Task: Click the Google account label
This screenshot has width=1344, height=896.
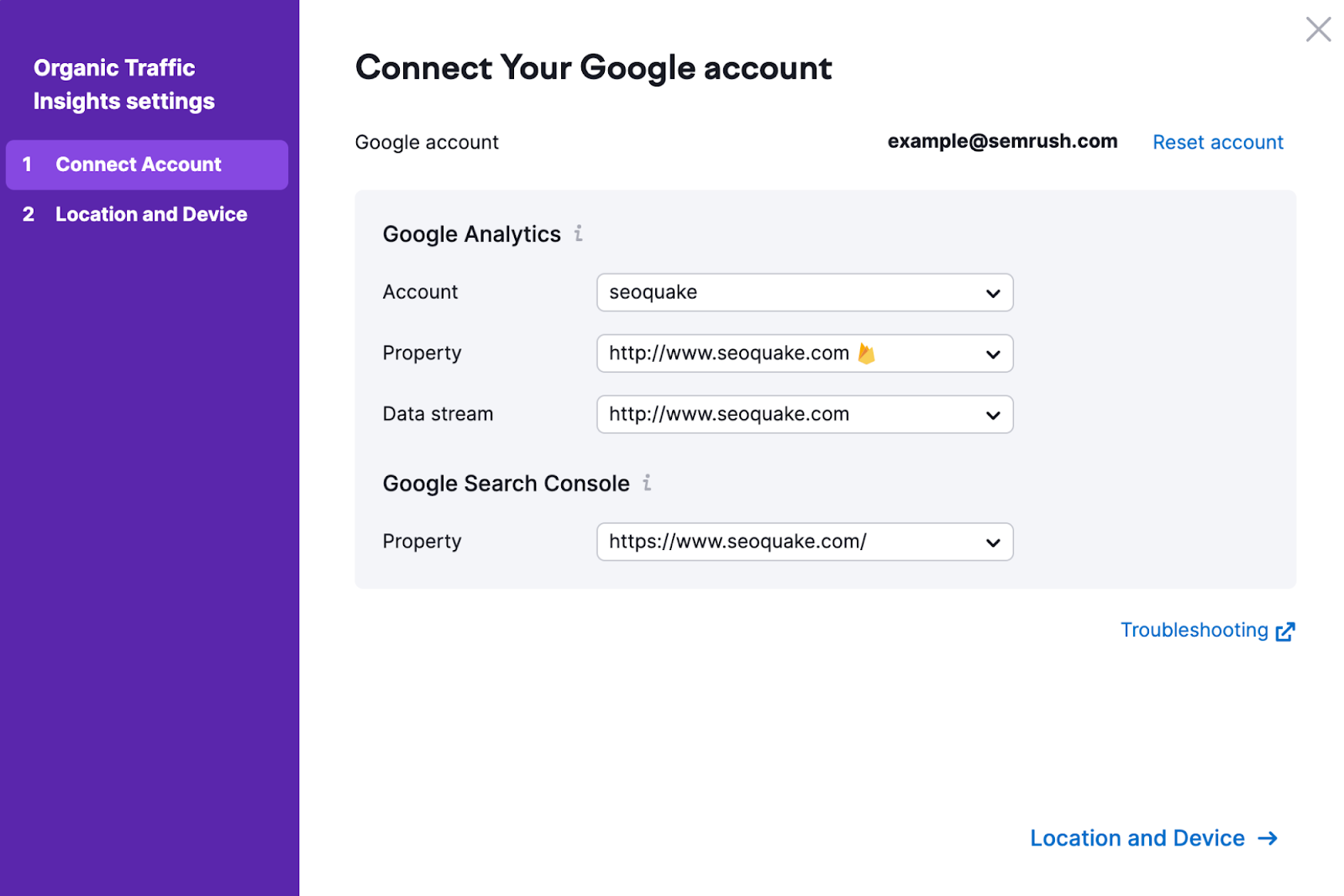Action: [427, 142]
